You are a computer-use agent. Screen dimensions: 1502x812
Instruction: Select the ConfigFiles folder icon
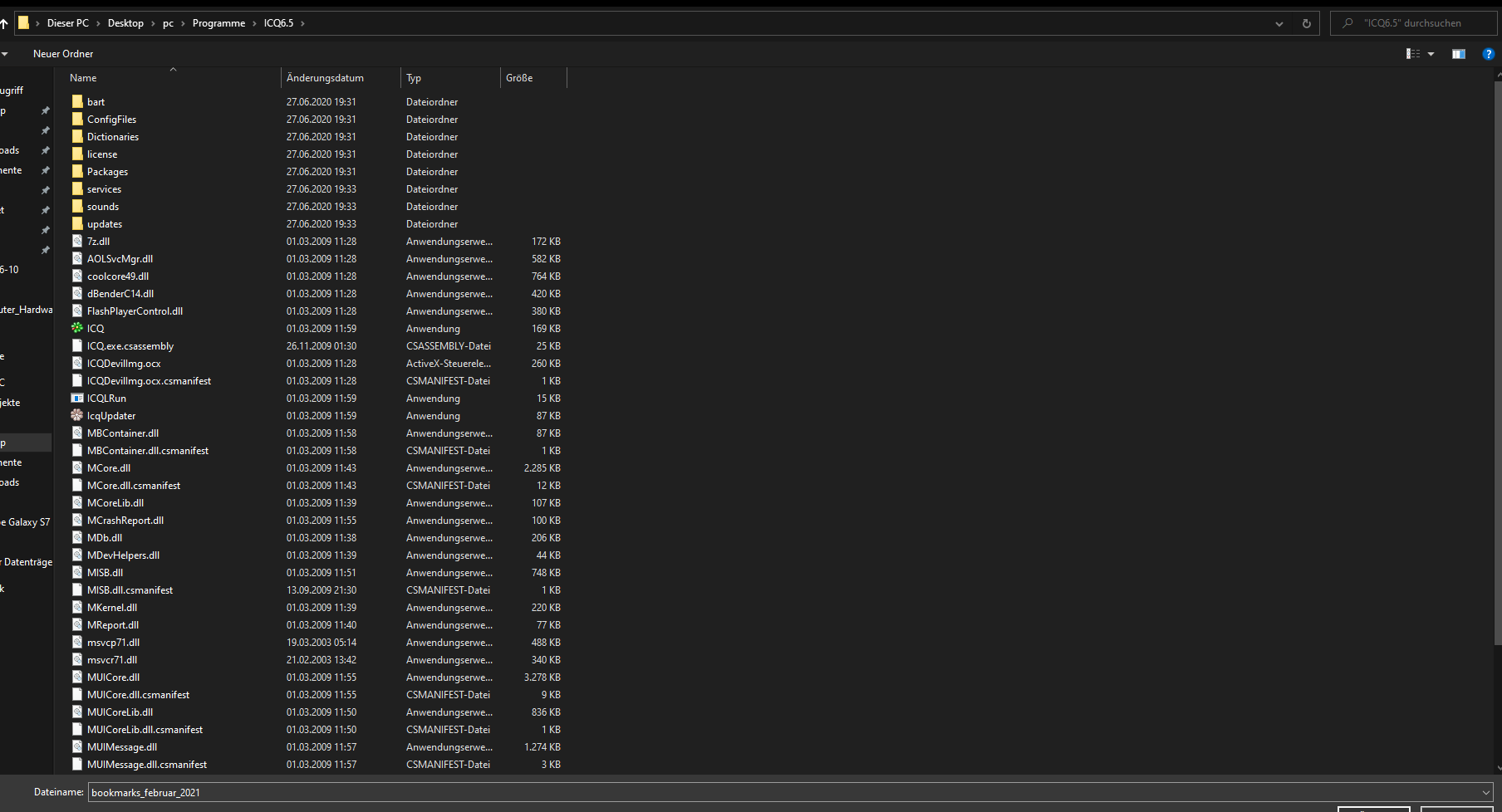pyautogui.click(x=77, y=119)
